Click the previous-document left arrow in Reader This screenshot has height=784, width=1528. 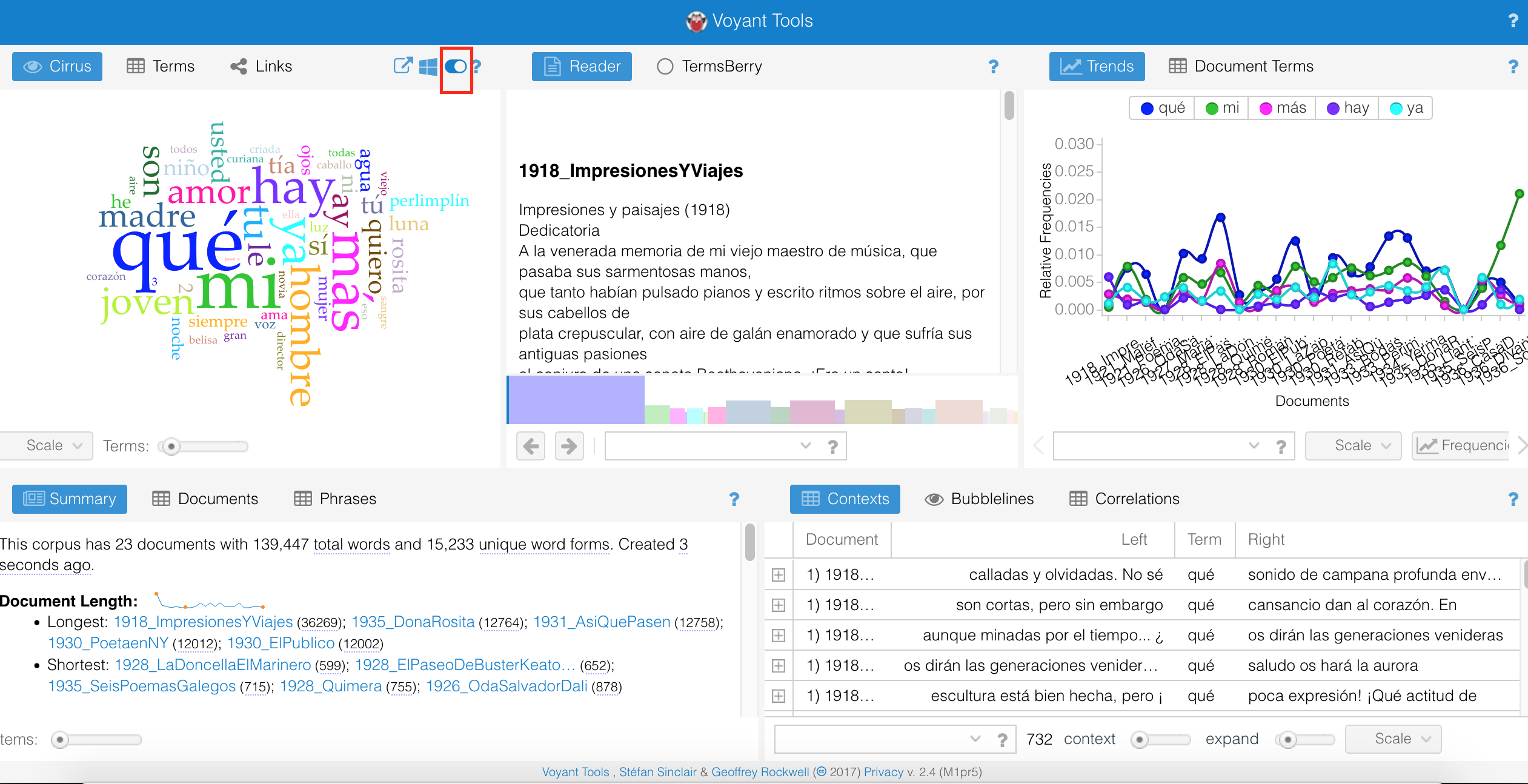tap(531, 447)
